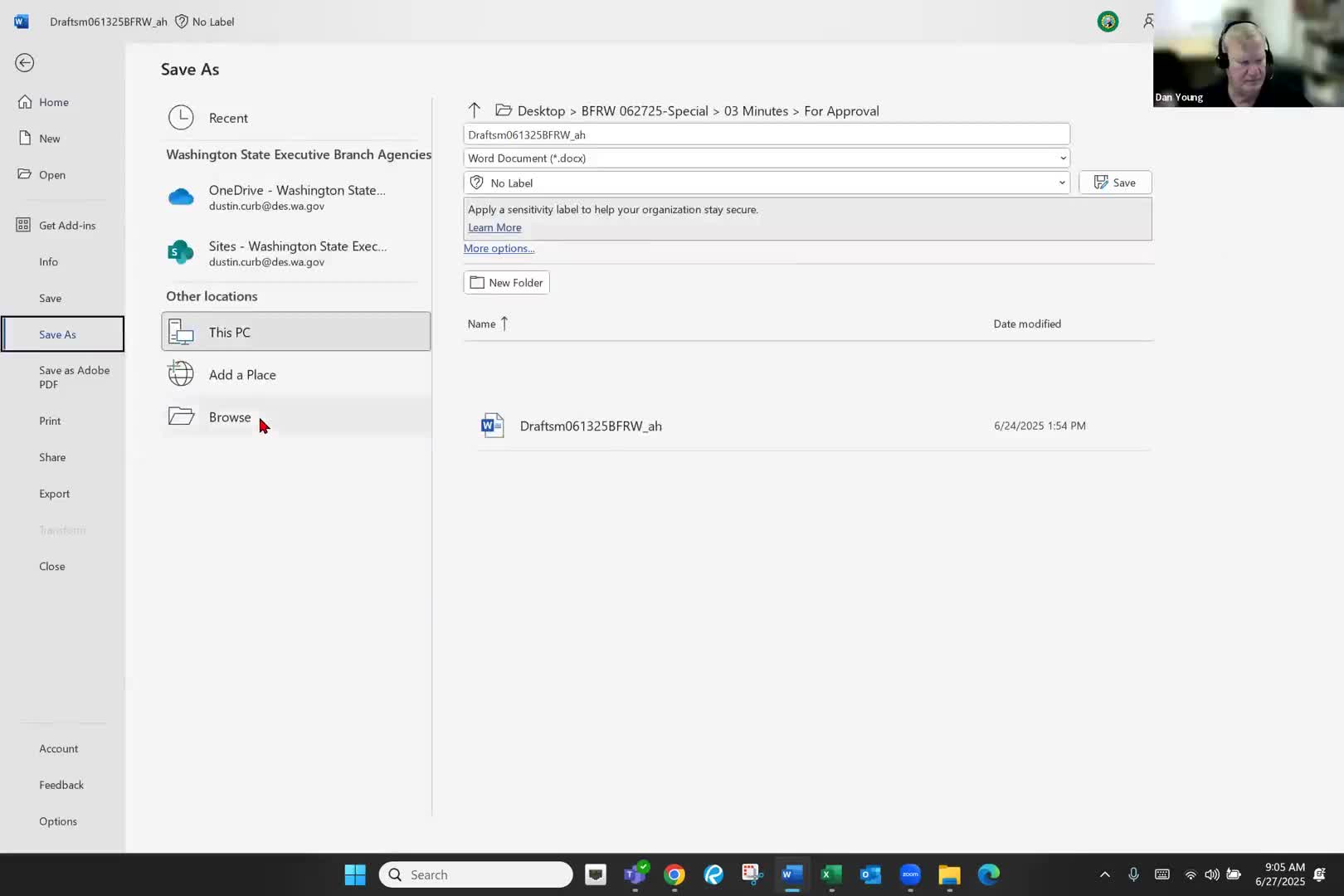The image size is (1344, 896).
Task: Select the SharePoint Sites location
Action: (296, 253)
